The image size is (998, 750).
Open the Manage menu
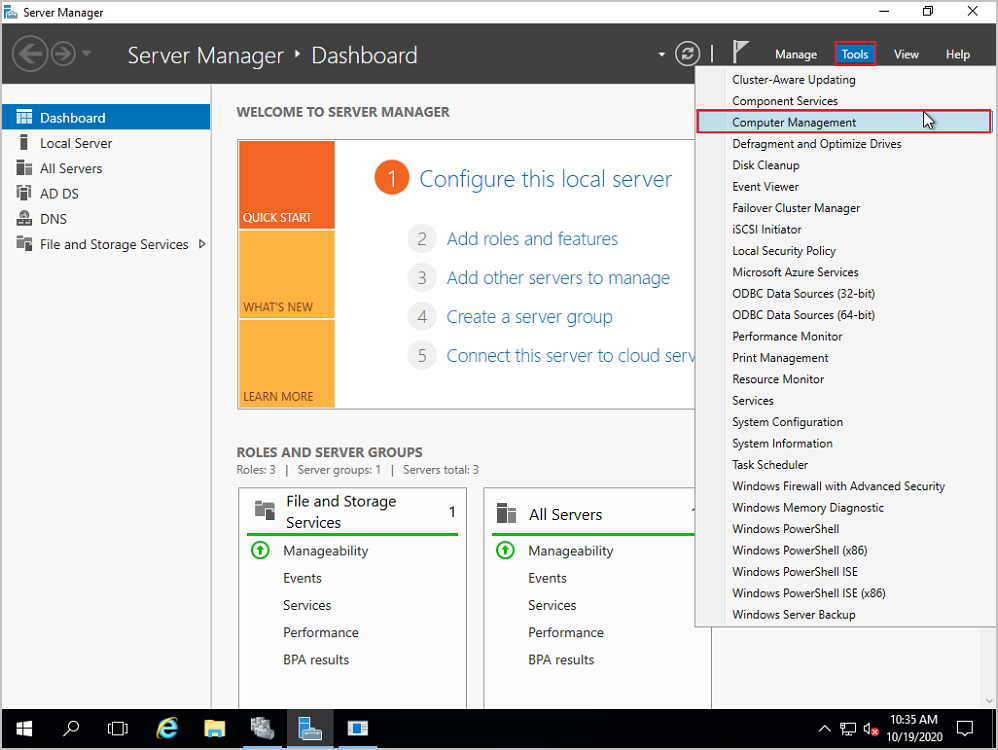pos(796,55)
